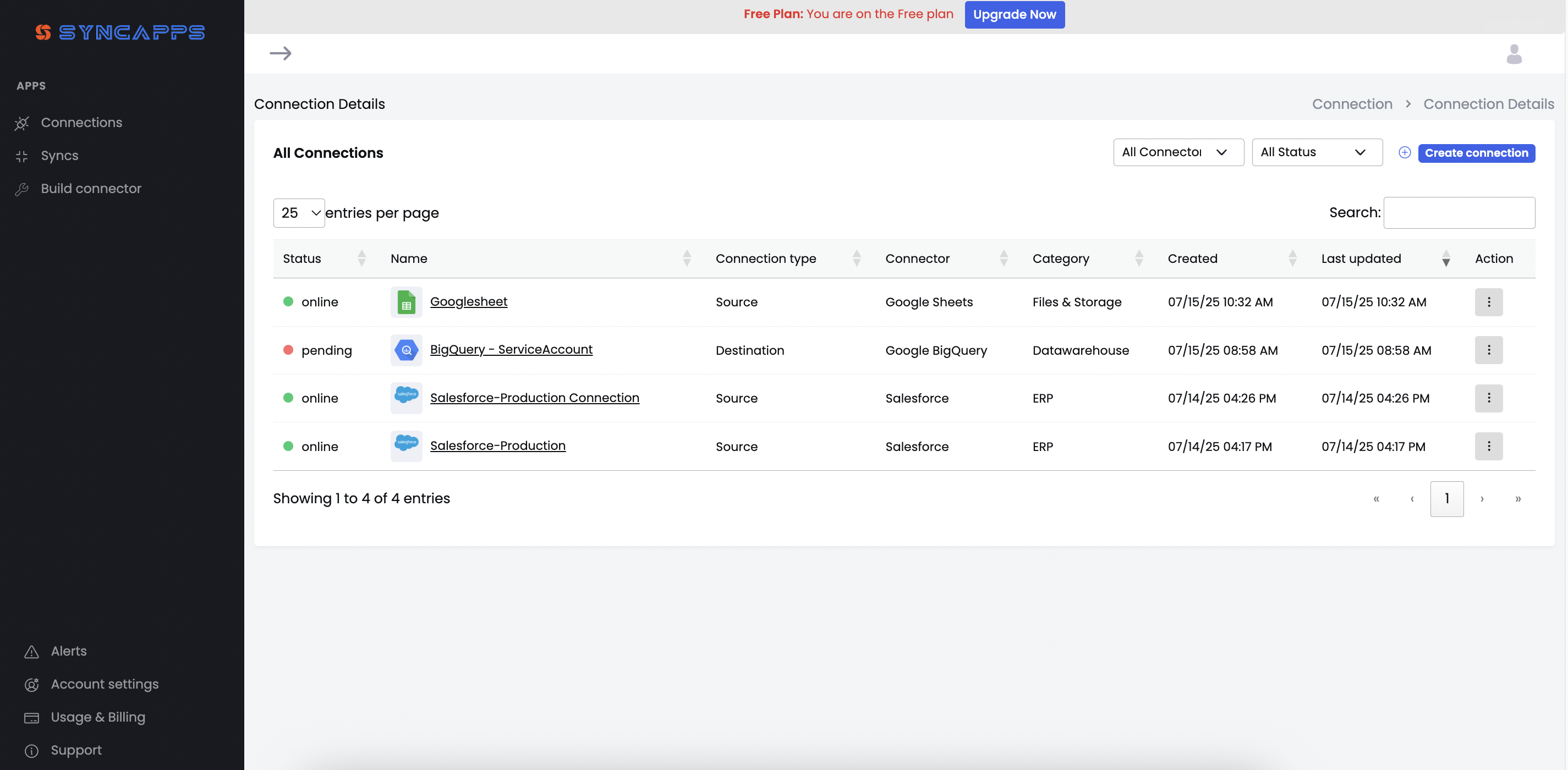
Task: Open Account settings in the sidebar
Action: point(105,684)
